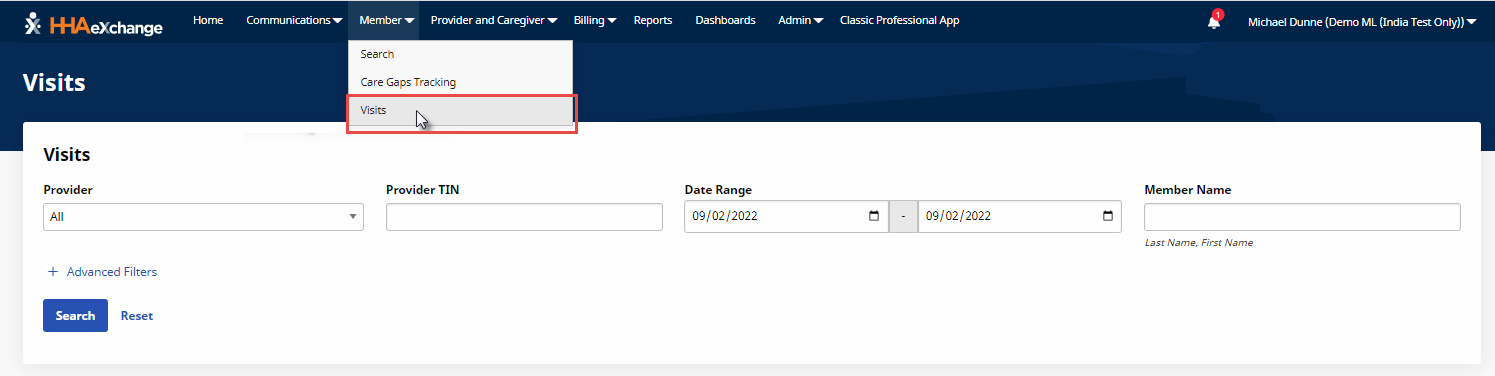
Task: Expand the Provider and Caregiver menu
Action: (494, 20)
